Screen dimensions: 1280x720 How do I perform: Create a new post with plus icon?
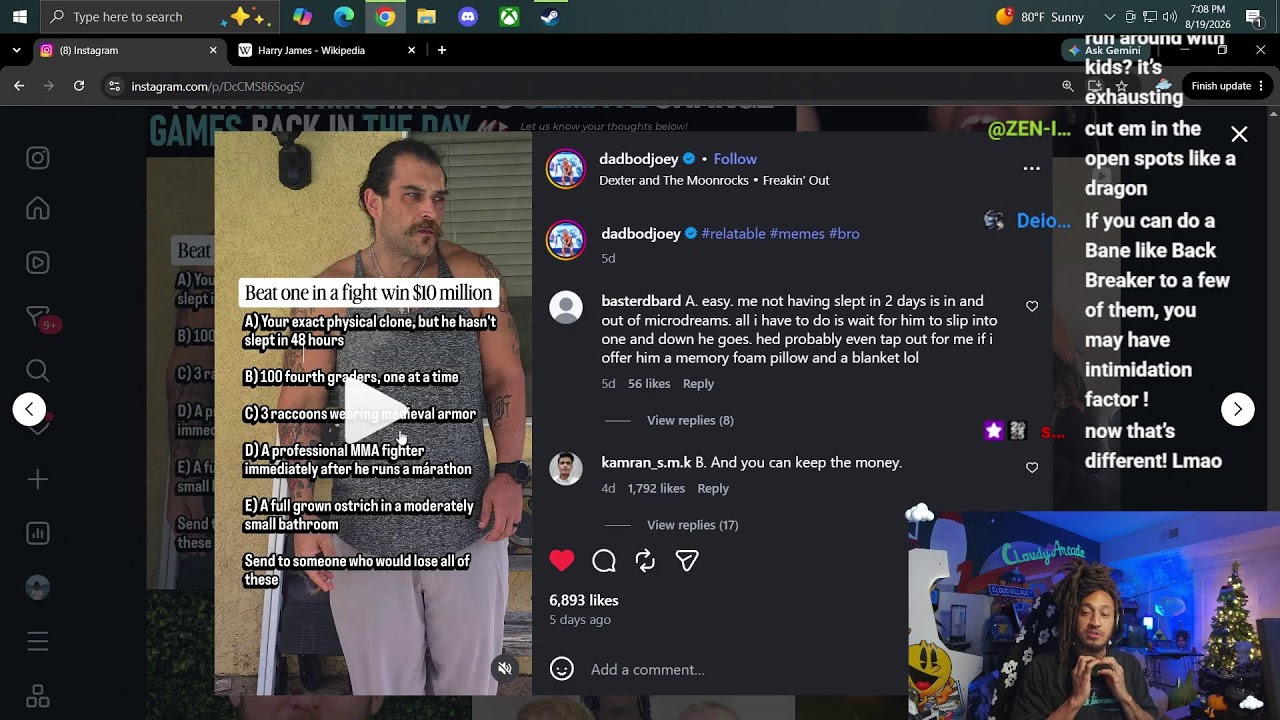[x=38, y=480]
